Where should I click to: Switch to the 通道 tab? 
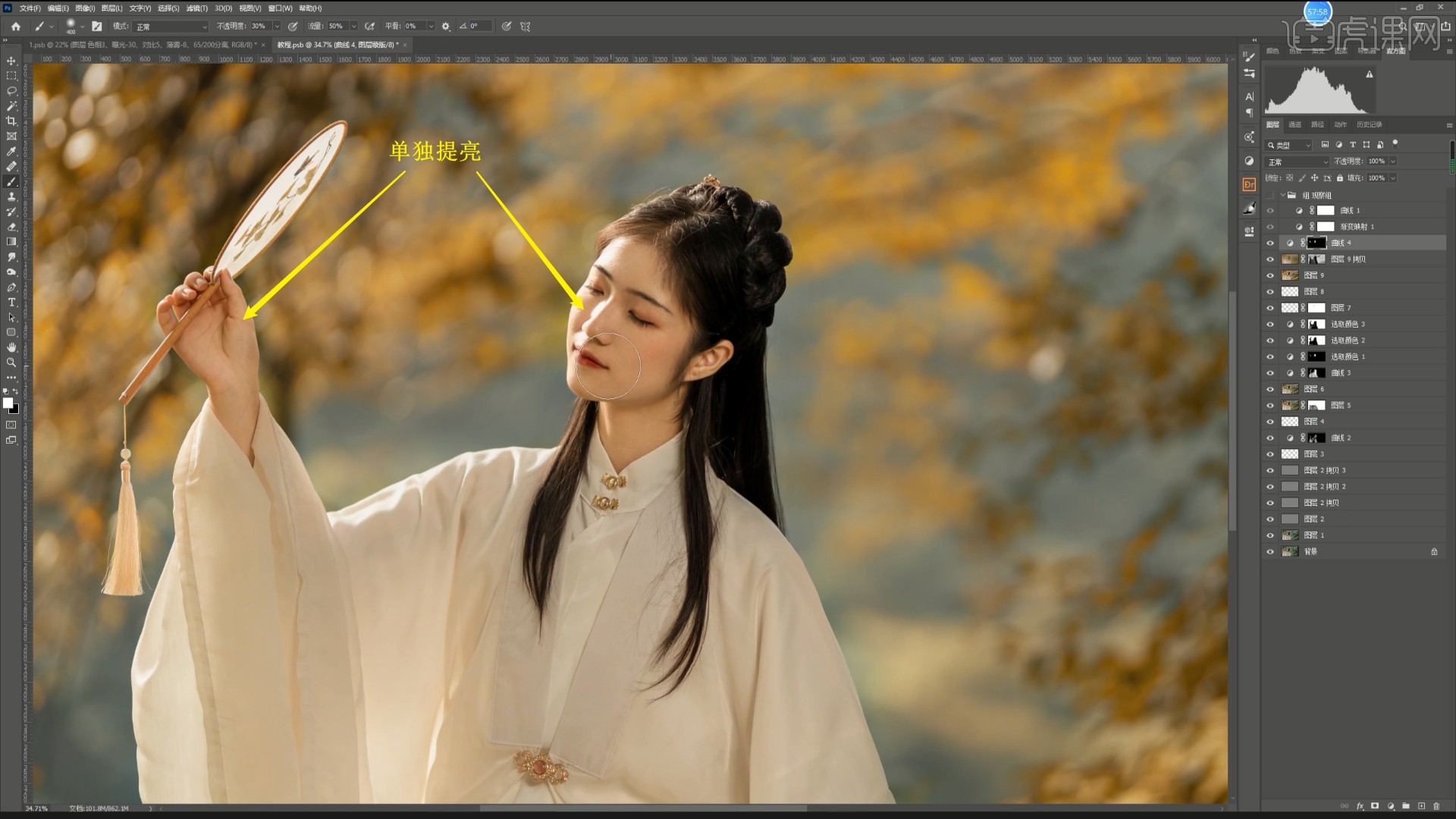tap(1294, 124)
